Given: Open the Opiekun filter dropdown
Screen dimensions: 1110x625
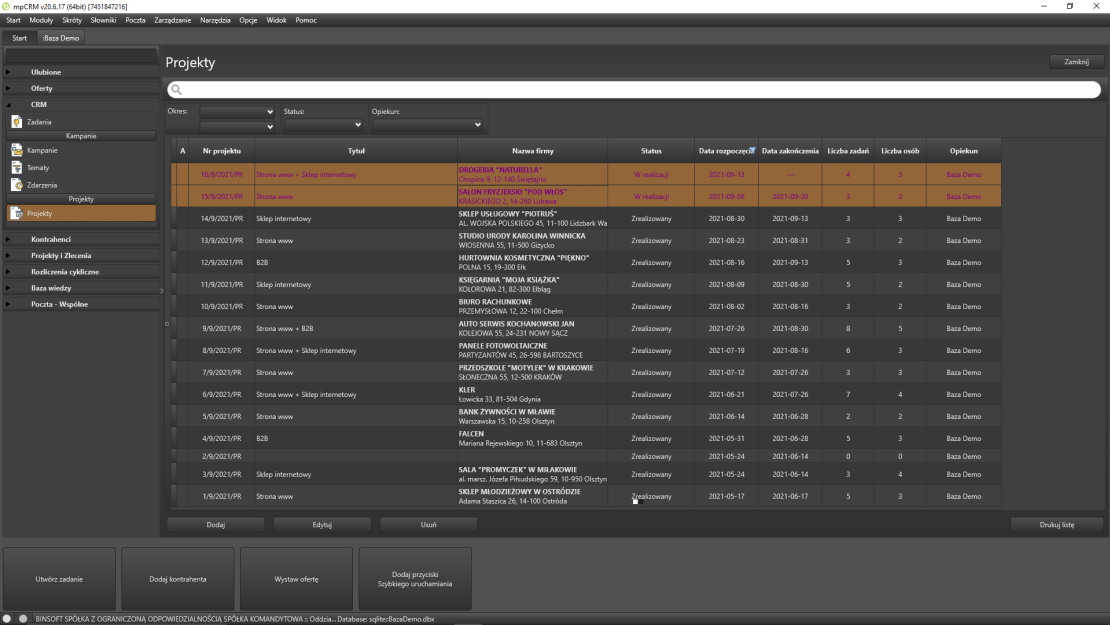Looking at the screenshot, I should click(428, 125).
